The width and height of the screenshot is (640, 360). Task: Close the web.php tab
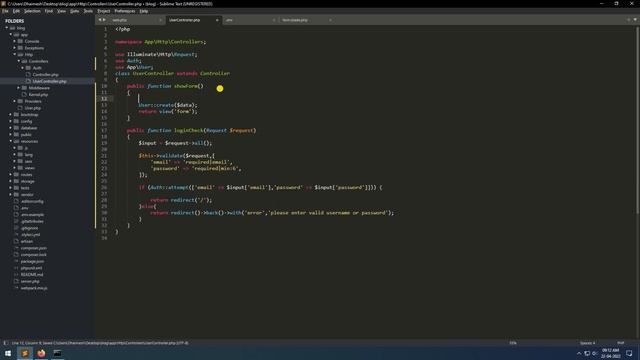(160, 20)
